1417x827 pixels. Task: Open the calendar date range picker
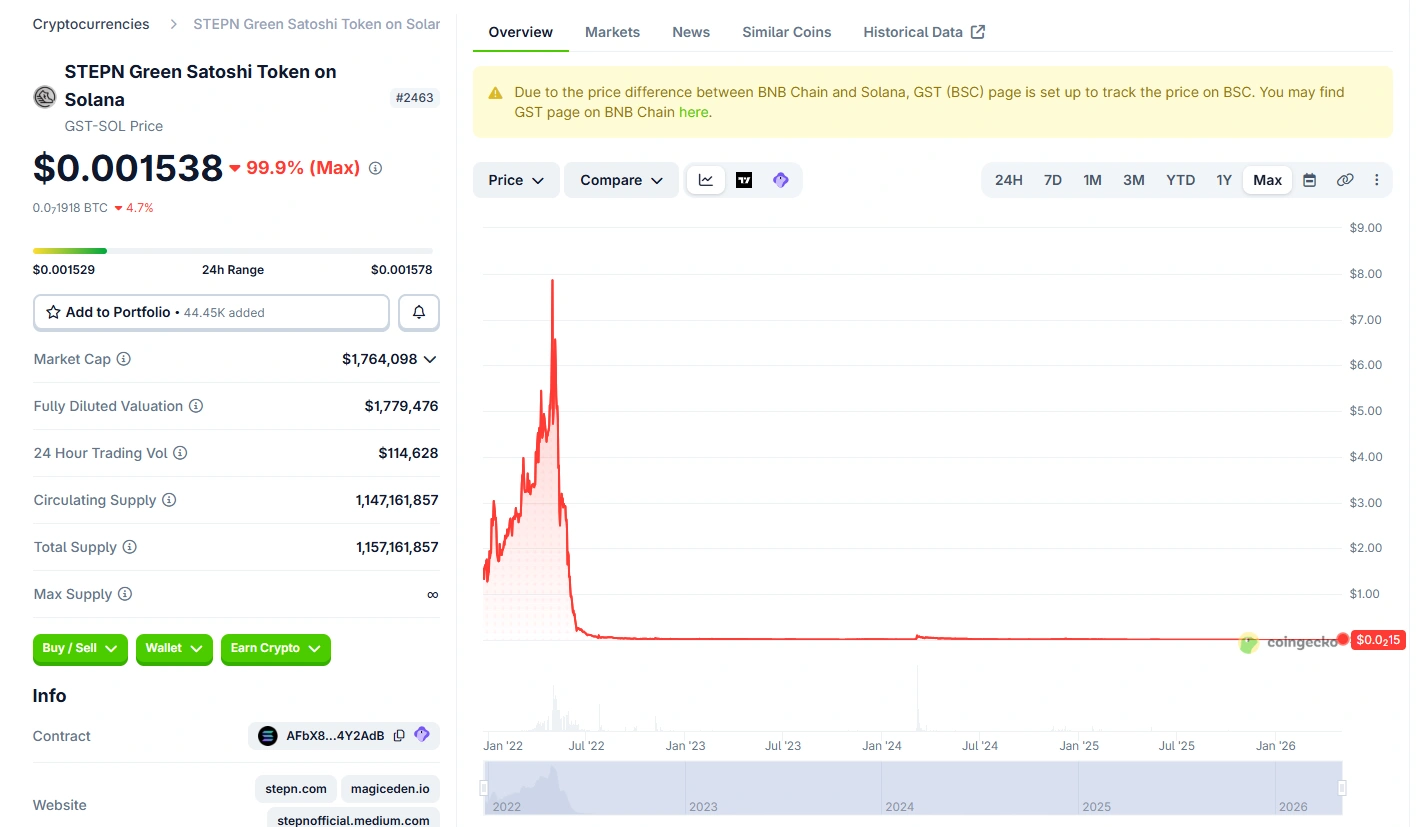tap(1310, 180)
